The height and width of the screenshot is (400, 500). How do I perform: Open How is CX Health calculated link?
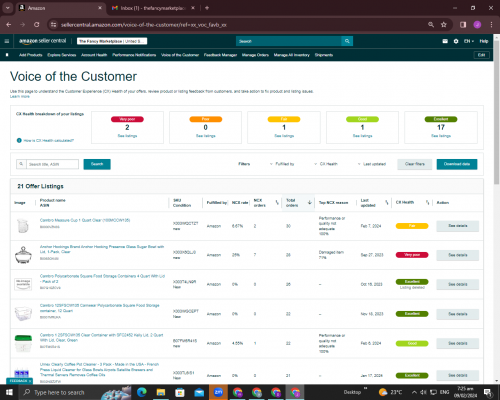coord(49,140)
